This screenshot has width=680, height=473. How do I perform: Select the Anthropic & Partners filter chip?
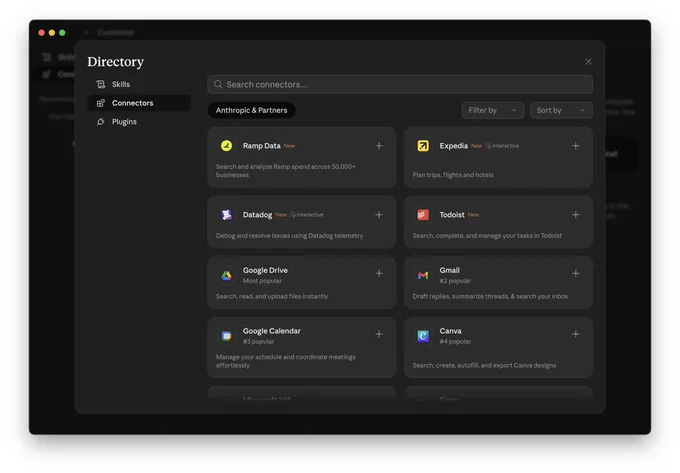pos(252,110)
